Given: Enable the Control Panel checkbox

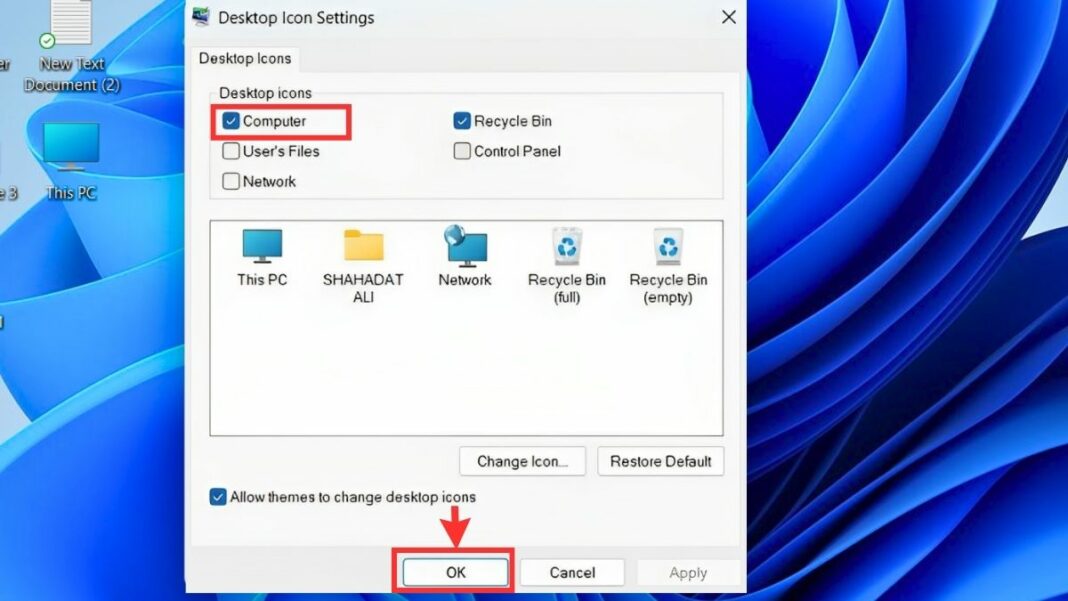Looking at the screenshot, I should [462, 151].
